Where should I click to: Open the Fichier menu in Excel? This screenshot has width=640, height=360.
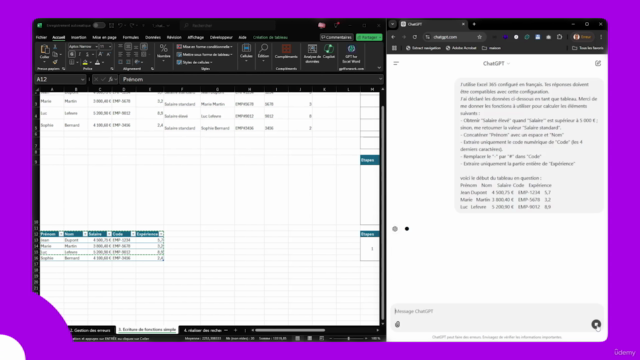coord(41,37)
